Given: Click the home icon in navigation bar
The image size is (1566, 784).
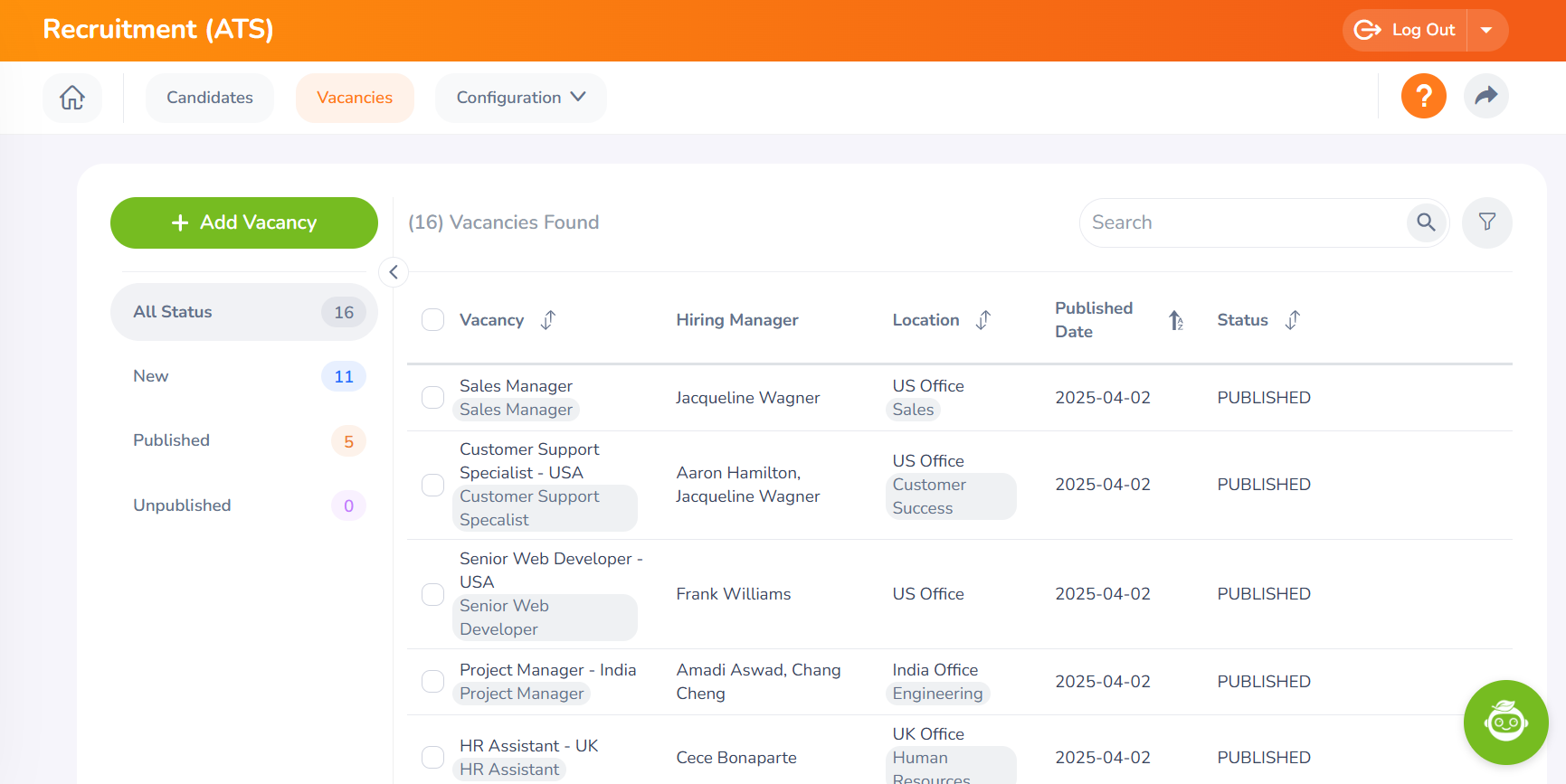Looking at the screenshot, I should 72,98.
